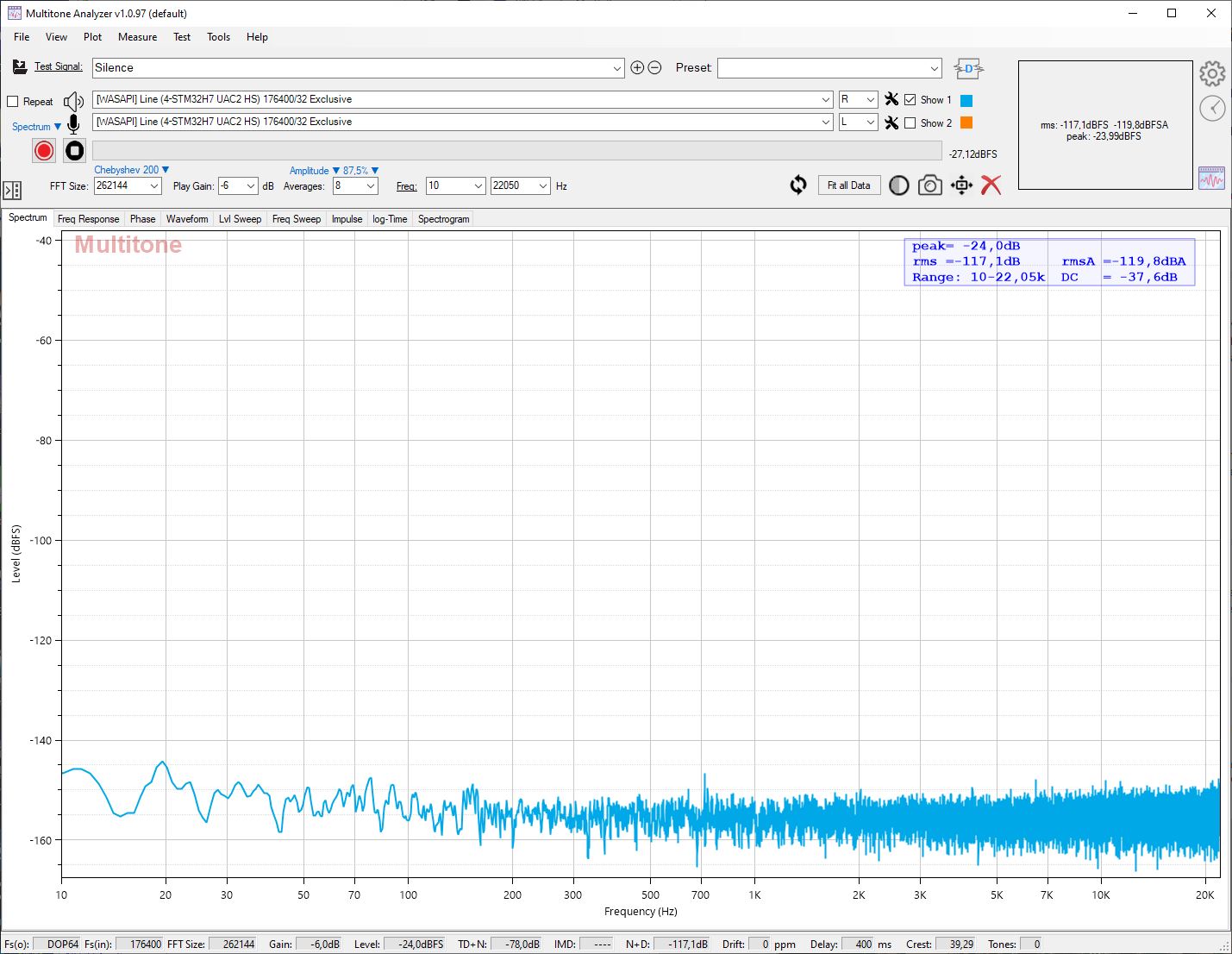Click the red Record button

(x=44, y=151)
